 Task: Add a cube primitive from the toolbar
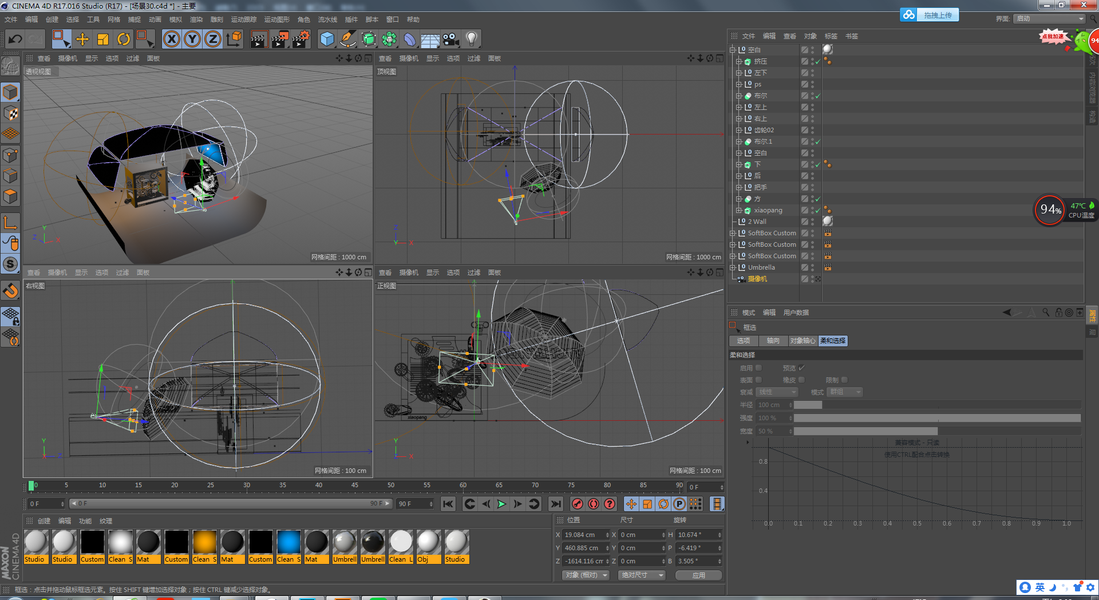point(327,39)
